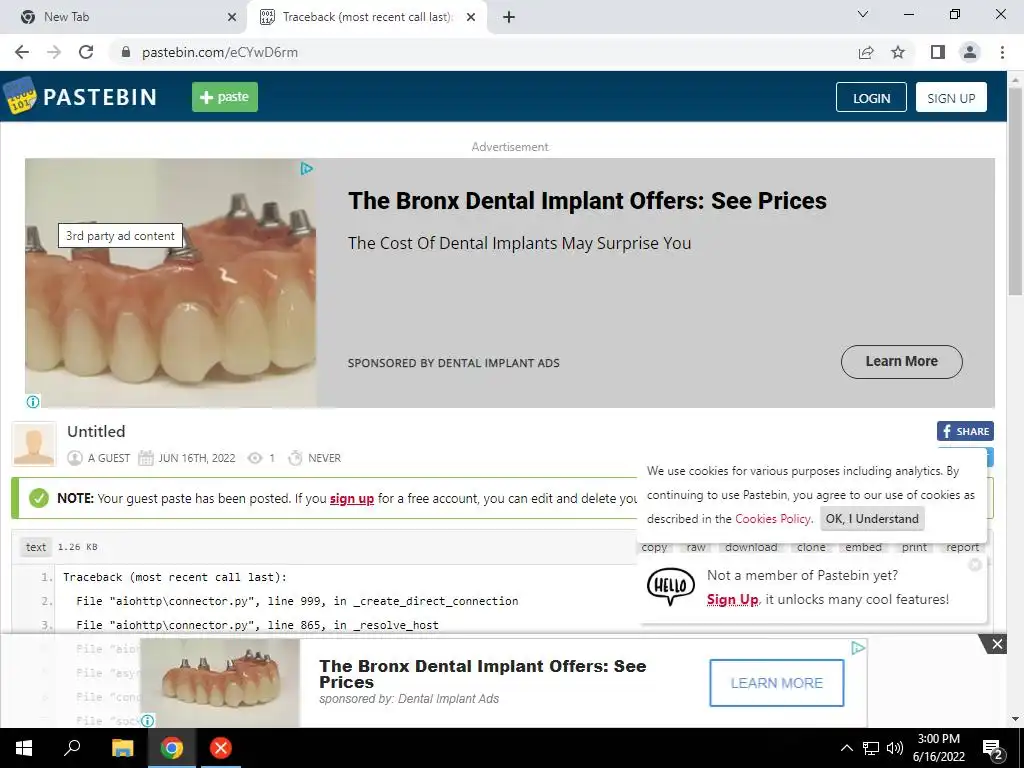Open the Windows Start menu
The image size is (1024, 768).
[x=24, y=748]
